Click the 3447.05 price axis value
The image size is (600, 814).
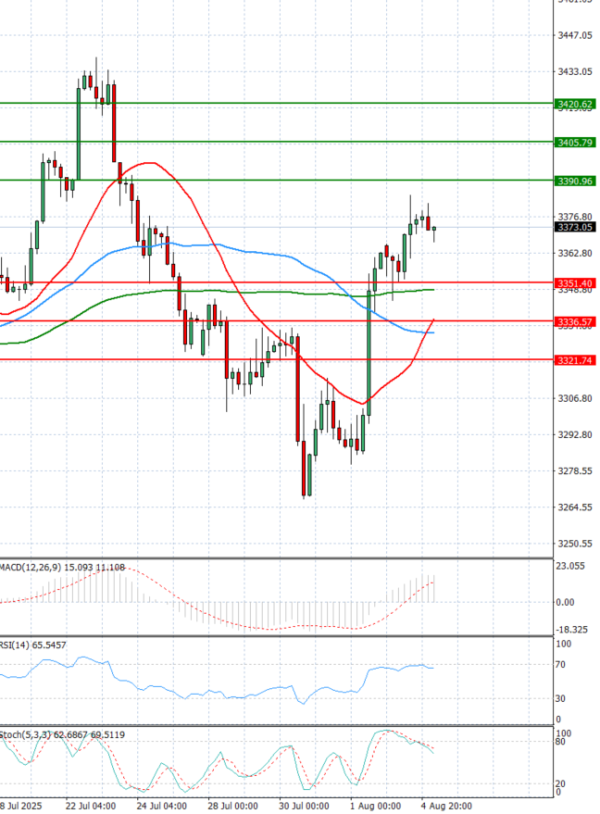(575, 35)
